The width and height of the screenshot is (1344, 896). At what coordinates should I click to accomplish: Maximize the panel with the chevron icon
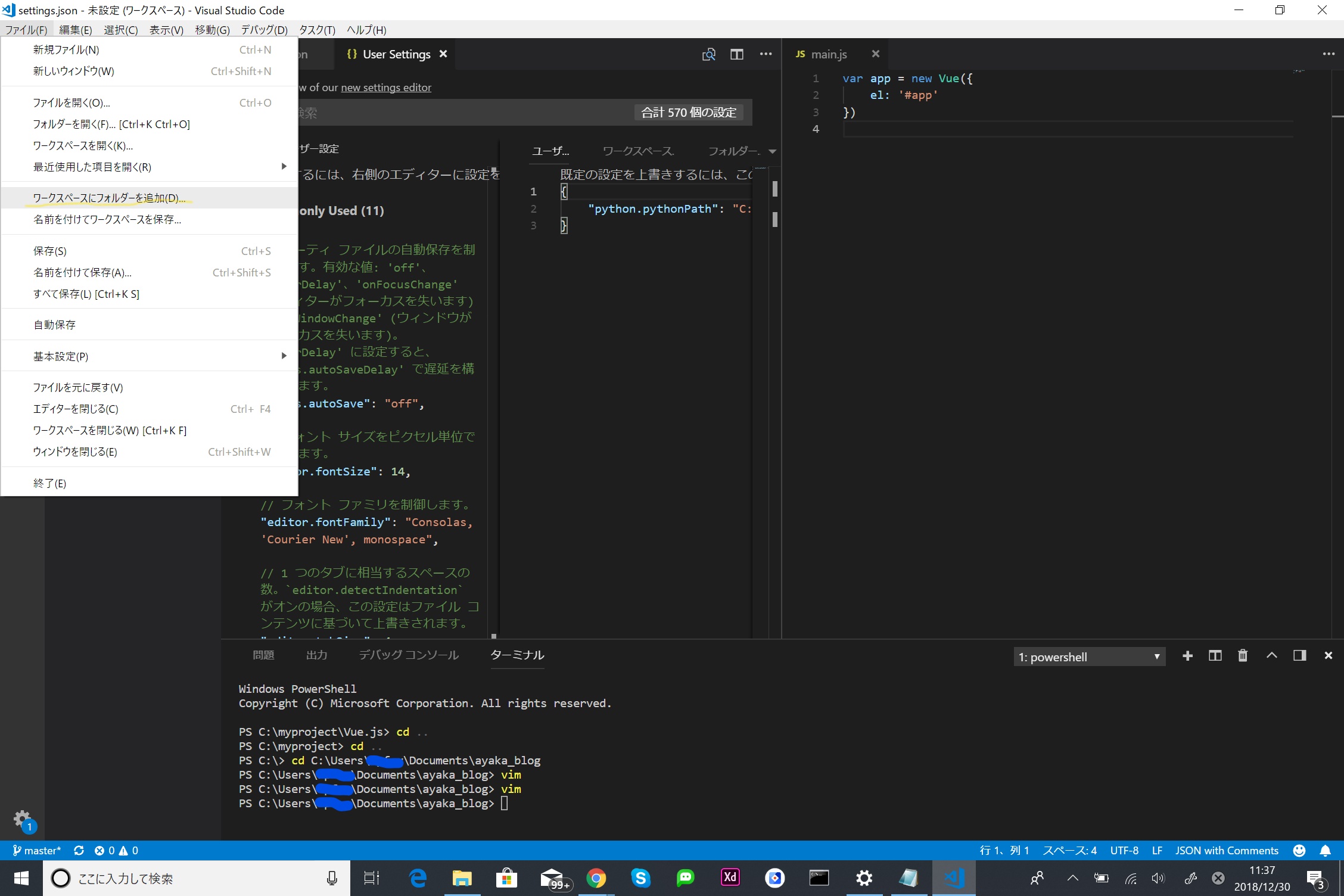click(1271, 655)
